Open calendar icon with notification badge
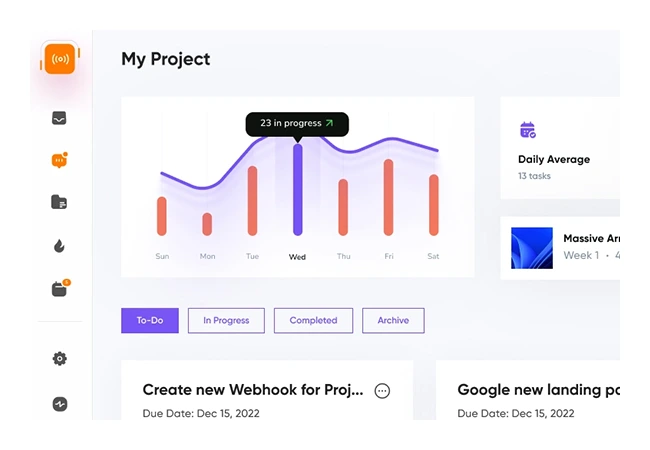 [60, 289]
